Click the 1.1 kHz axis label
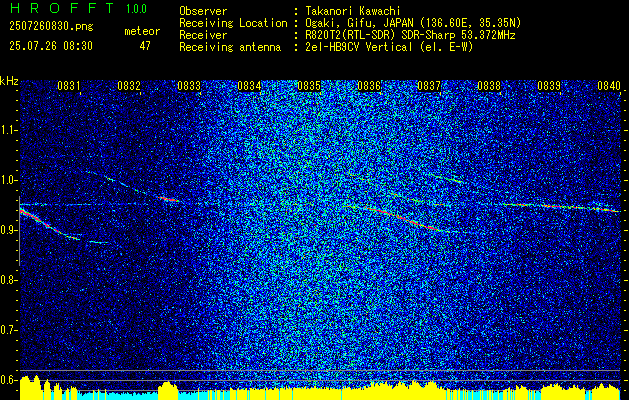 (x=8, y=130)
